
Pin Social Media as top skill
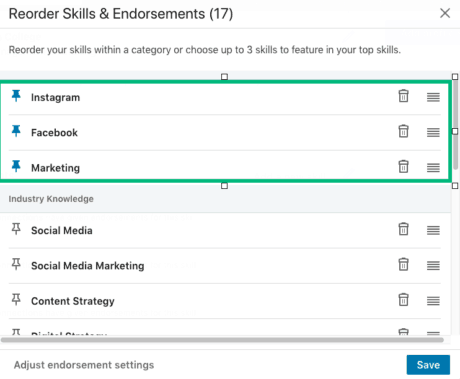click(16, 229)
